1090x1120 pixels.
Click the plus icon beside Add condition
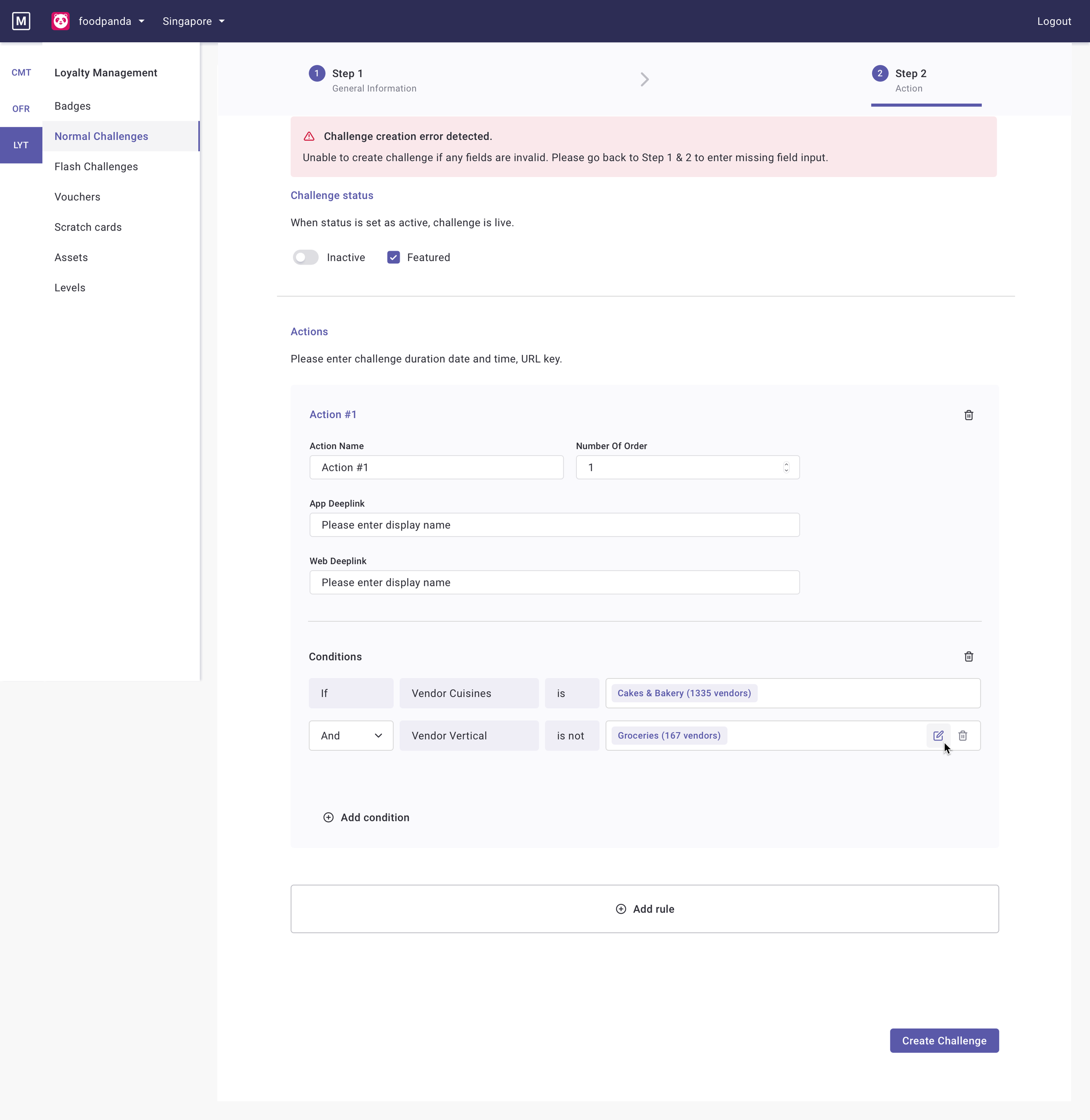[x=329, y=817]
